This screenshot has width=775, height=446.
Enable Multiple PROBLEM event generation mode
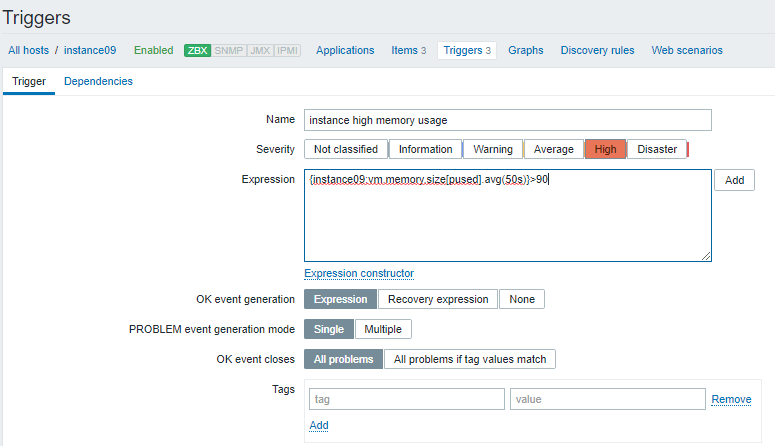click(x=382, y=329)
